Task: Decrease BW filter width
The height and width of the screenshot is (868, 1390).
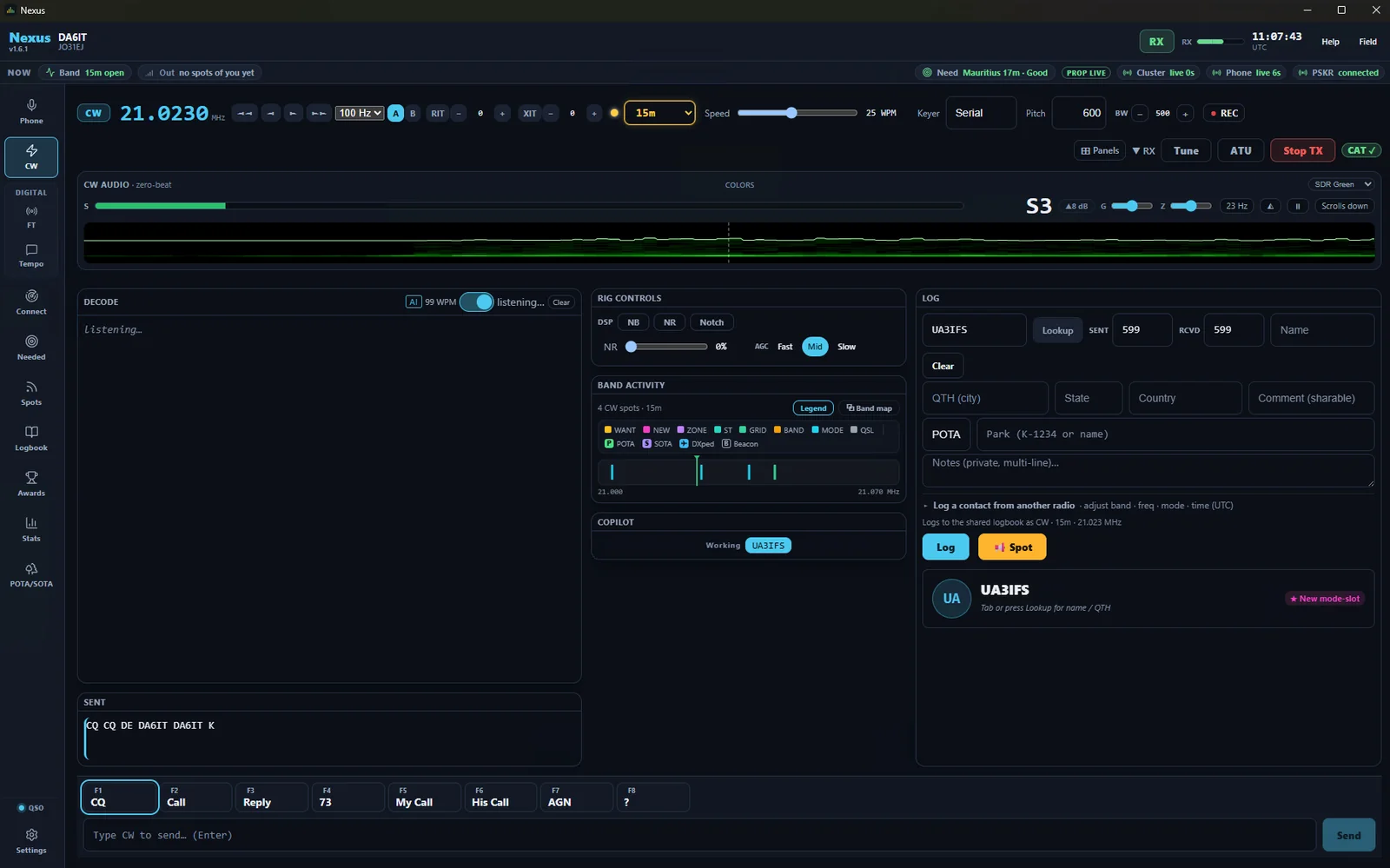Action: [1140, 113]
